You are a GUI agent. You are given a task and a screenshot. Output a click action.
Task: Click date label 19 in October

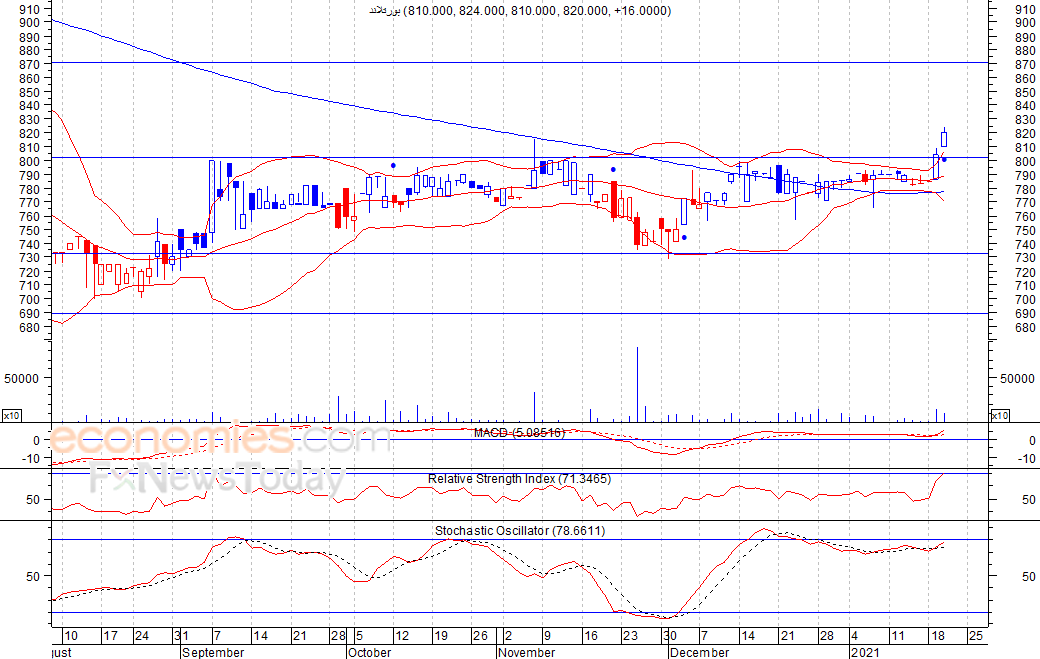coord(441,636)
